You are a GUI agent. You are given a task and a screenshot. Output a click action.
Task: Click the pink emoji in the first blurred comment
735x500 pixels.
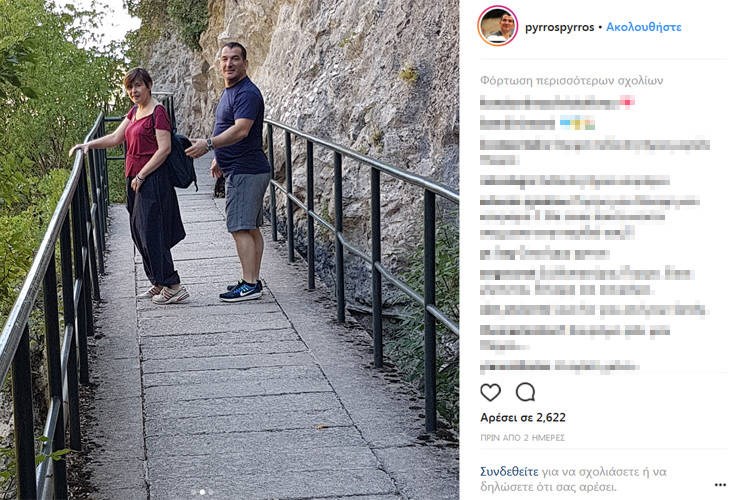(x=628, y=101)
